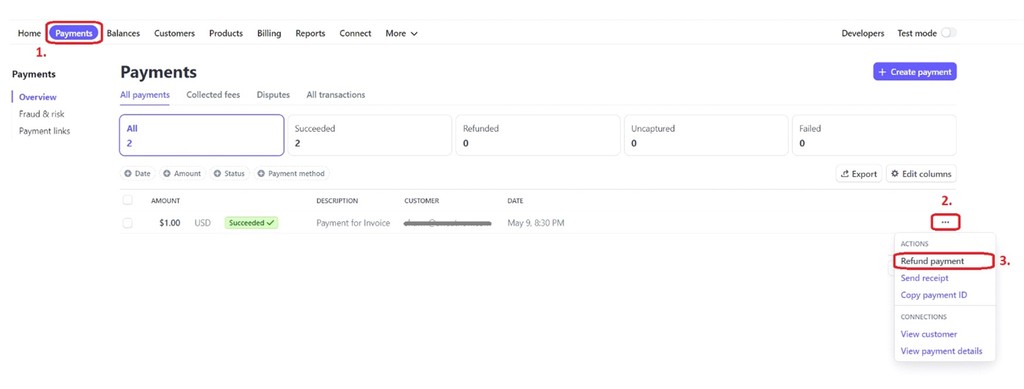Go to Connect in top navigation
The image size is (1024, 389).
(x=355, y=33)
